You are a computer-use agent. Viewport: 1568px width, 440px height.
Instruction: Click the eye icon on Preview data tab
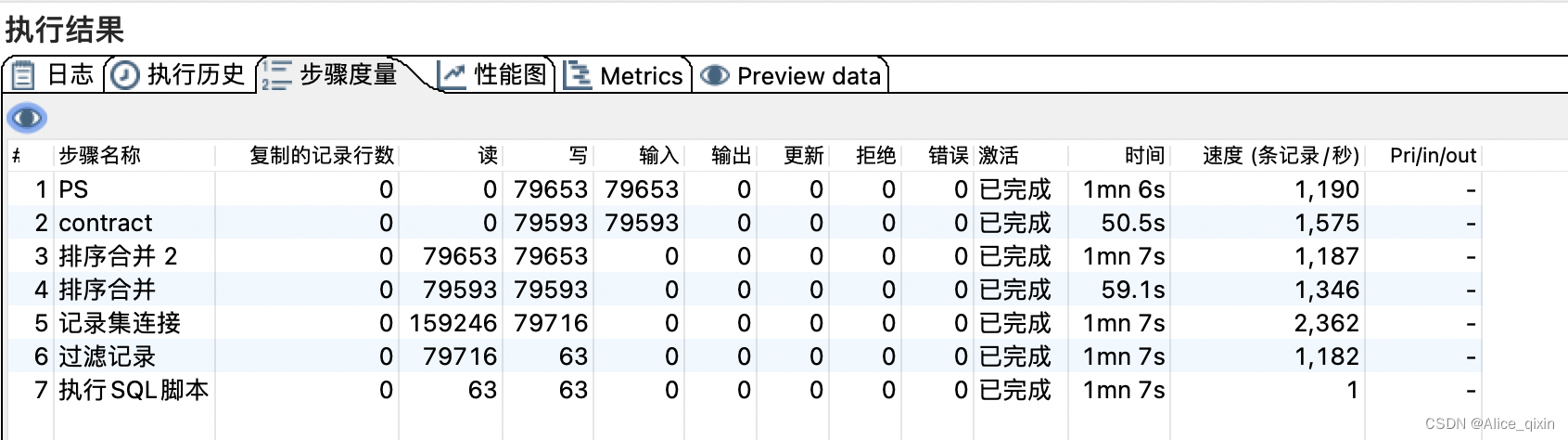point(715,75)
